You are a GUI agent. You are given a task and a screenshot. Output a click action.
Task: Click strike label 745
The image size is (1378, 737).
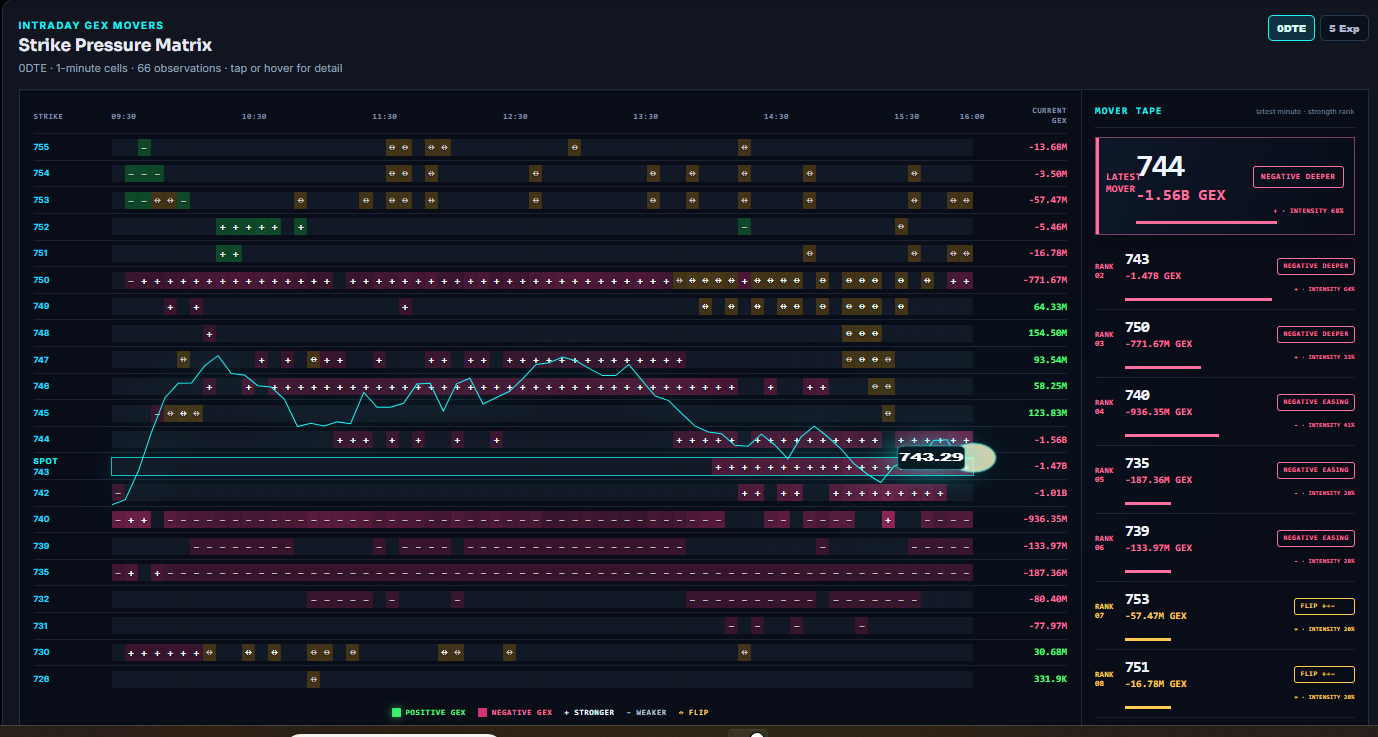[x=41, y=413]
